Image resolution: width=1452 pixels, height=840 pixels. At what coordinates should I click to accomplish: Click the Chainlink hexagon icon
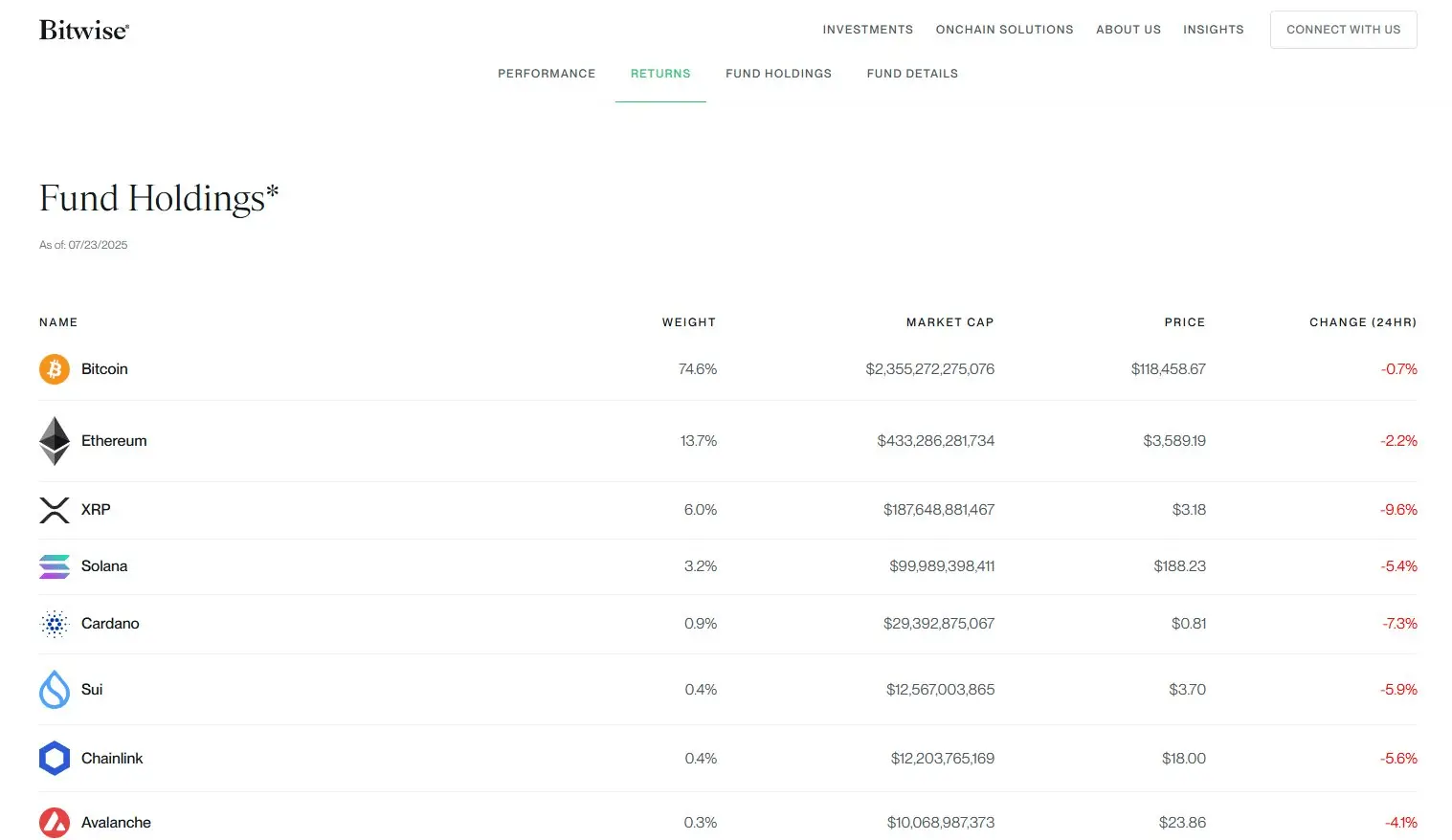[x=55, y=759]
